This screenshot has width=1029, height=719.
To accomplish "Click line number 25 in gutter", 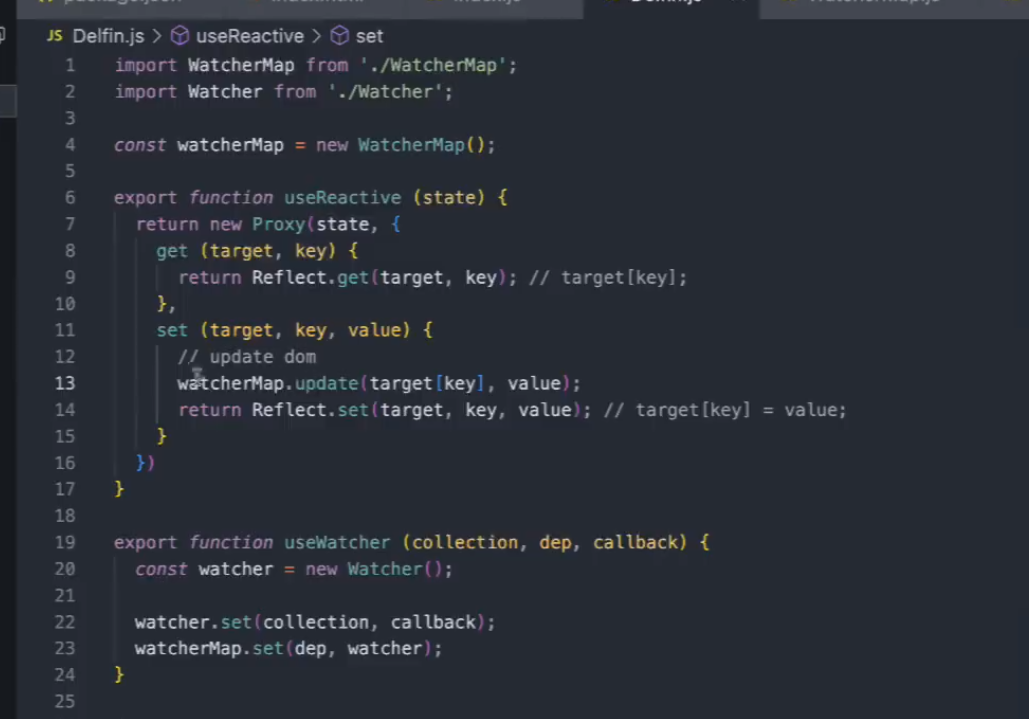I will coord(65,701).
